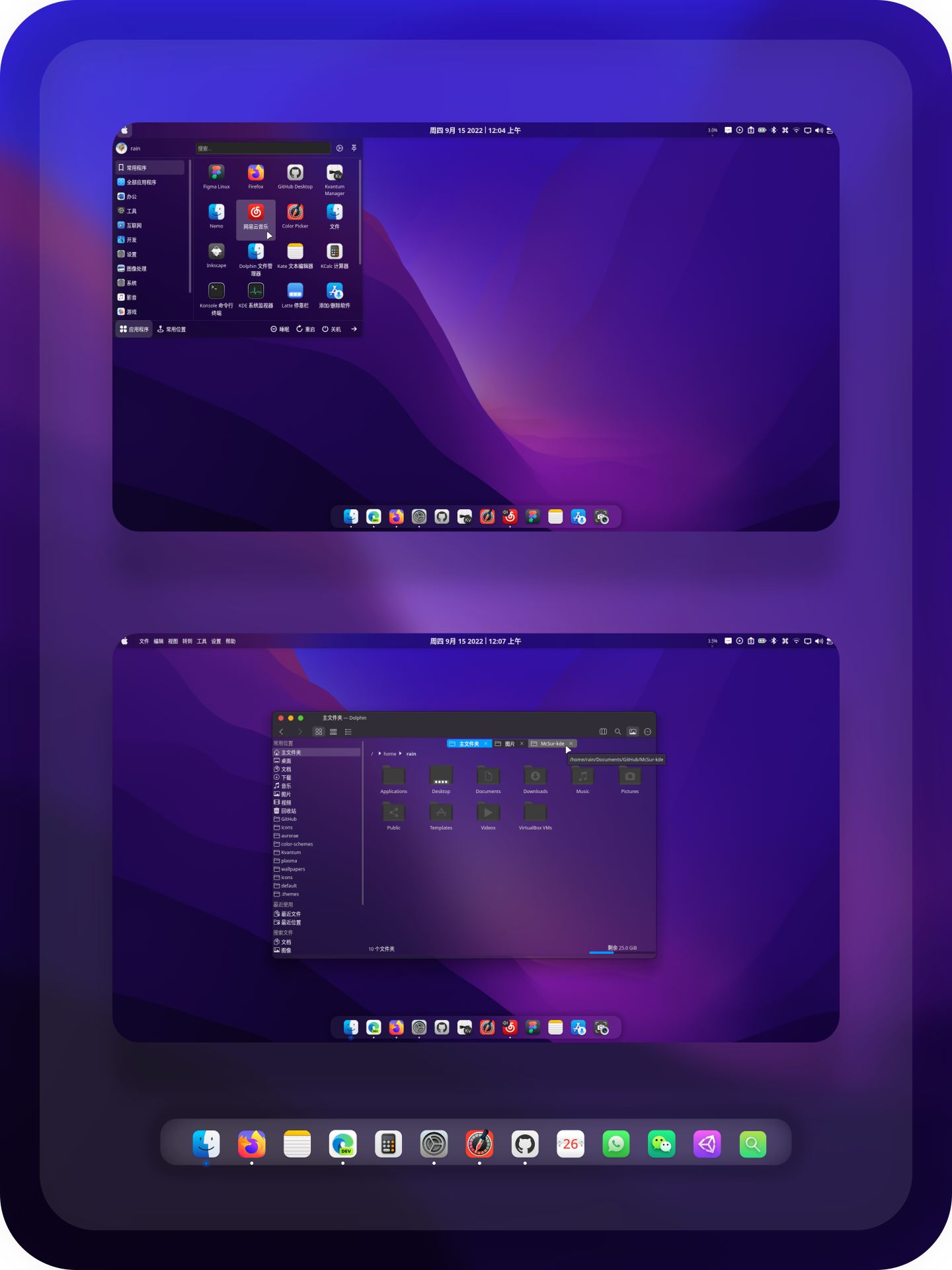This screenshot has height=1270, width=952.
Task: Open the 游戏 category in launcher
Action: pyautogui.click(x=150, y=312)
